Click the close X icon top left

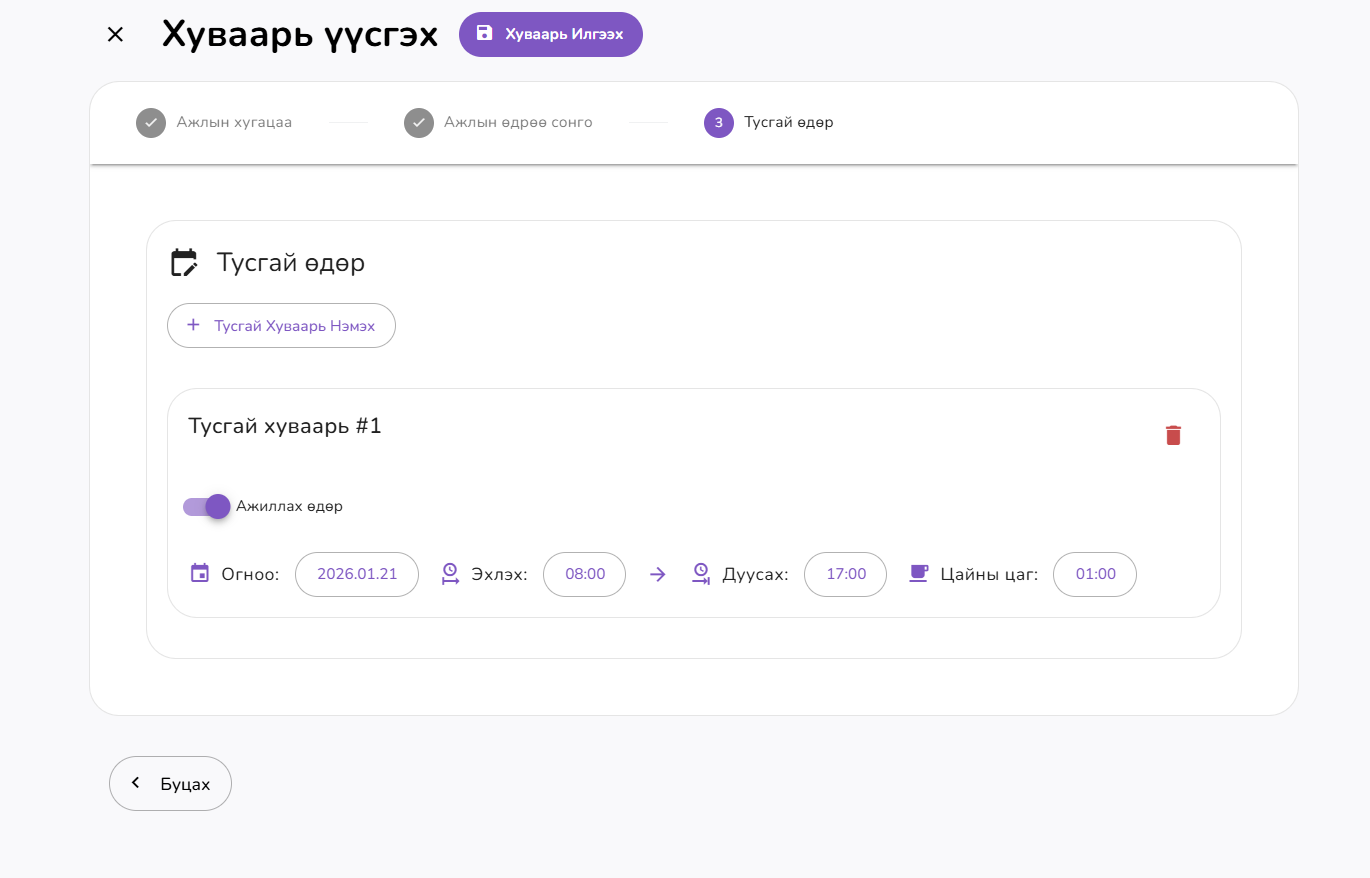click(x=114, y=34)
